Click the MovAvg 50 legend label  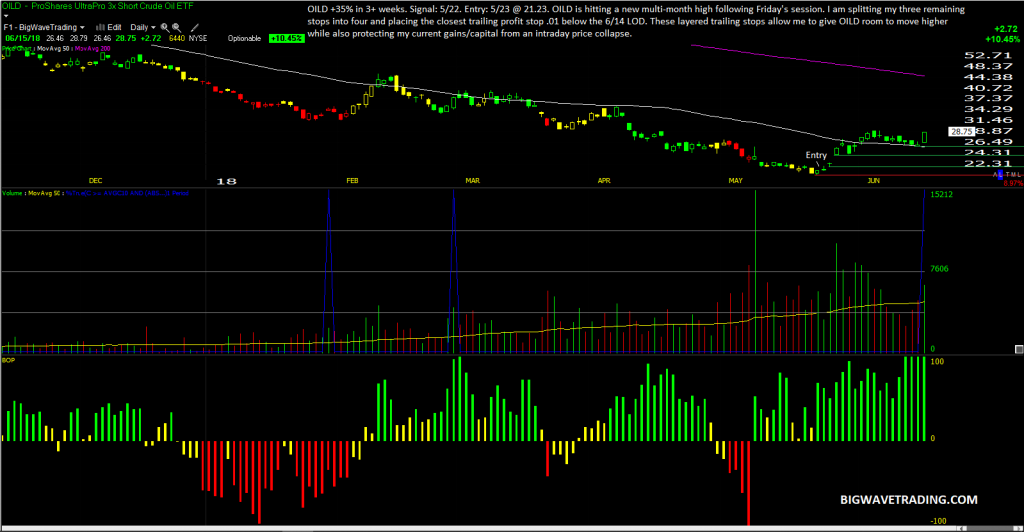coord(53,48)
